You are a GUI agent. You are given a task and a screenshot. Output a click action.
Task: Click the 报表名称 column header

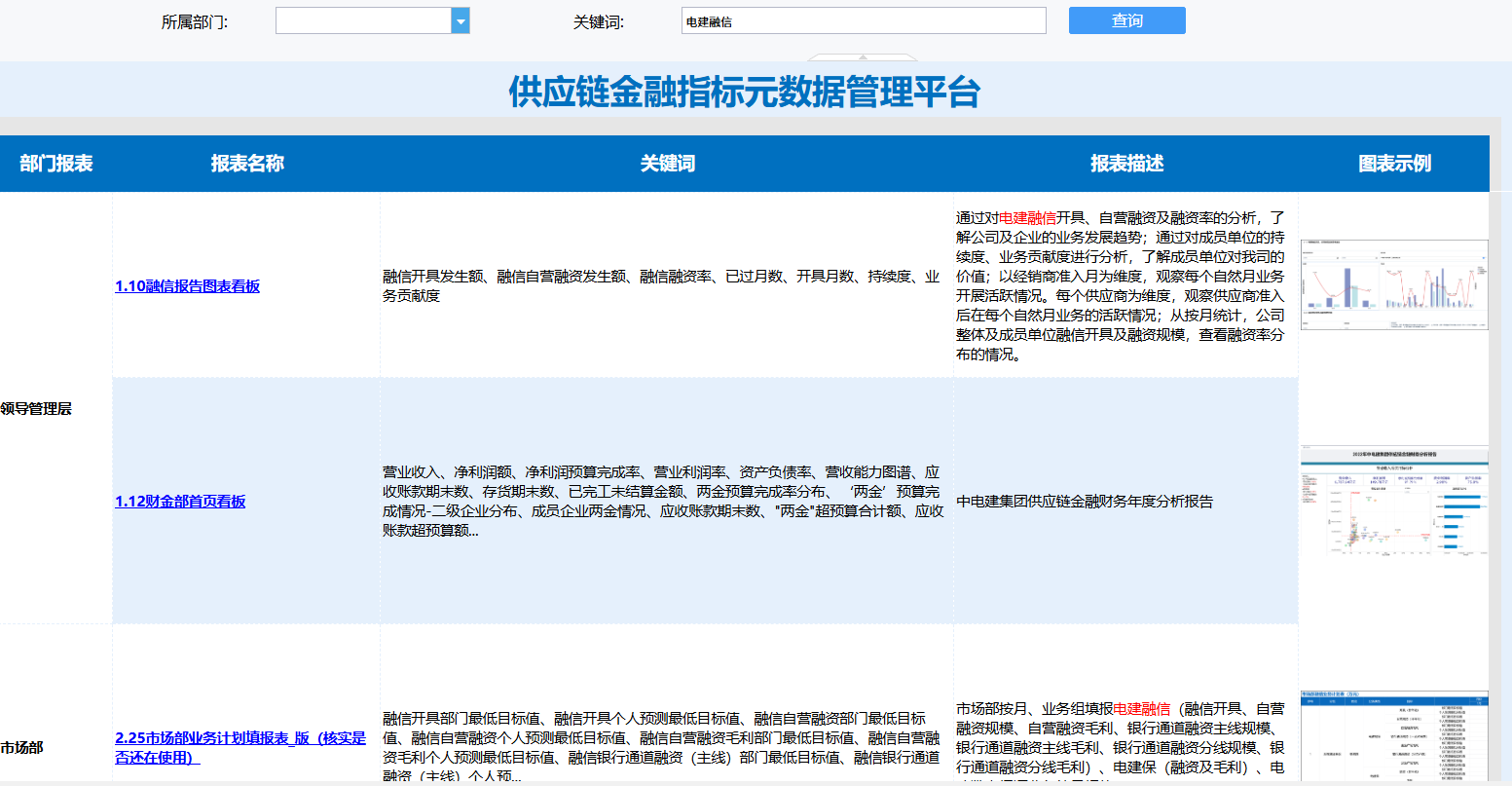[247, 164]
